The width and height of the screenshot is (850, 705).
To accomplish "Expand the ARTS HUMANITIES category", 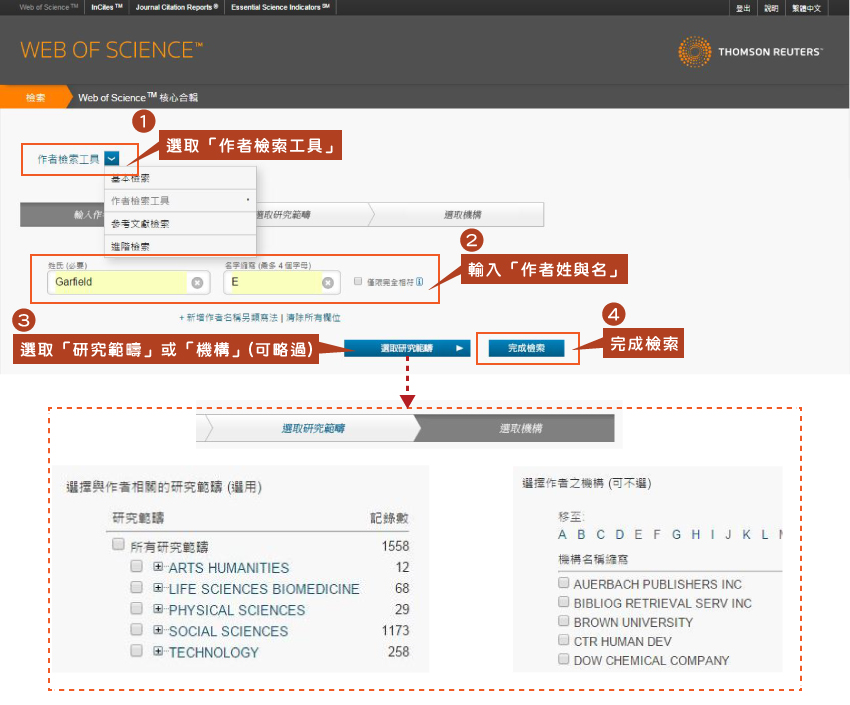I will tap(158, 567).
